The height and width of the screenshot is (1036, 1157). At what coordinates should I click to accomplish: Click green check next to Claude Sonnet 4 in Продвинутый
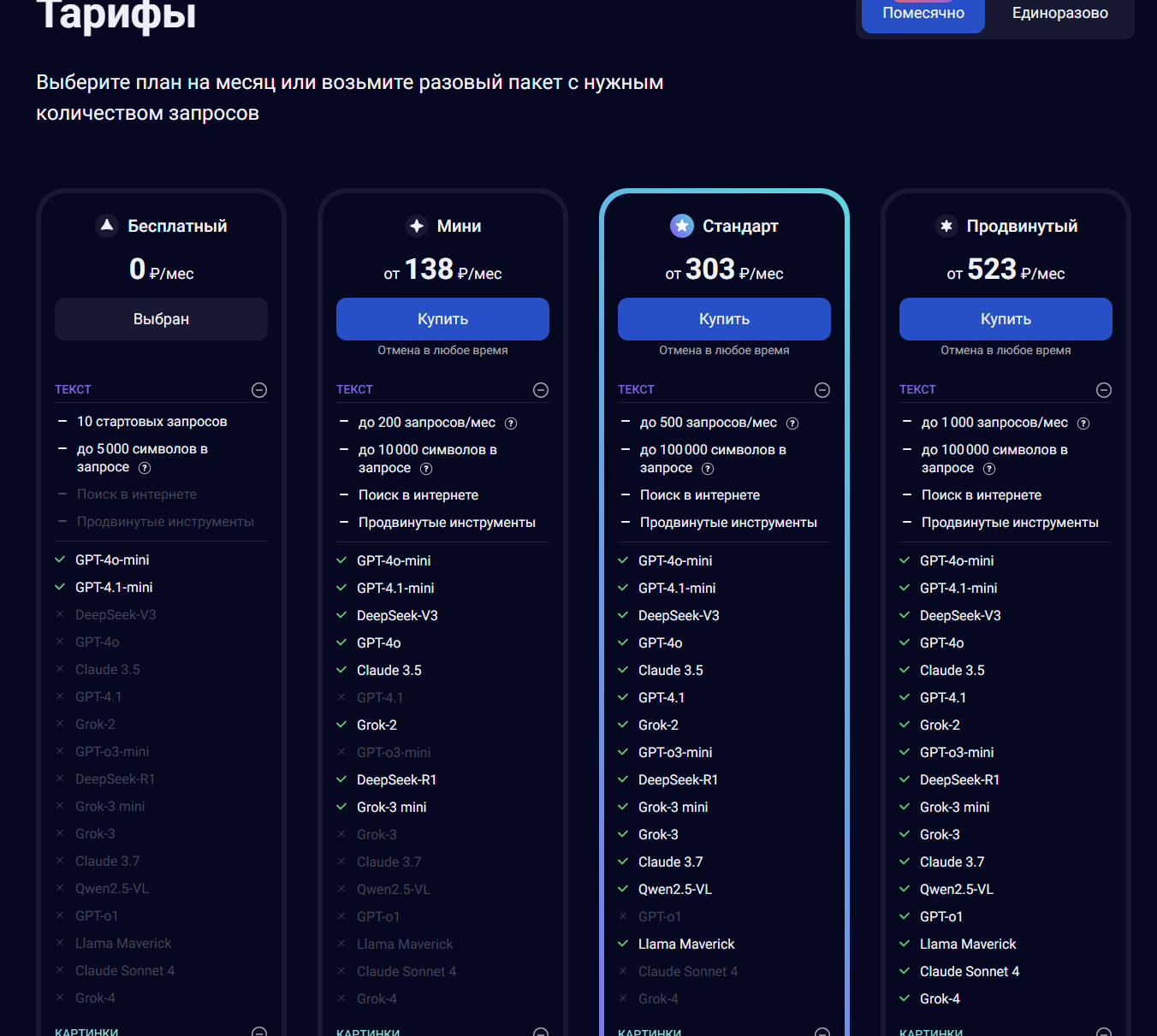905,971
